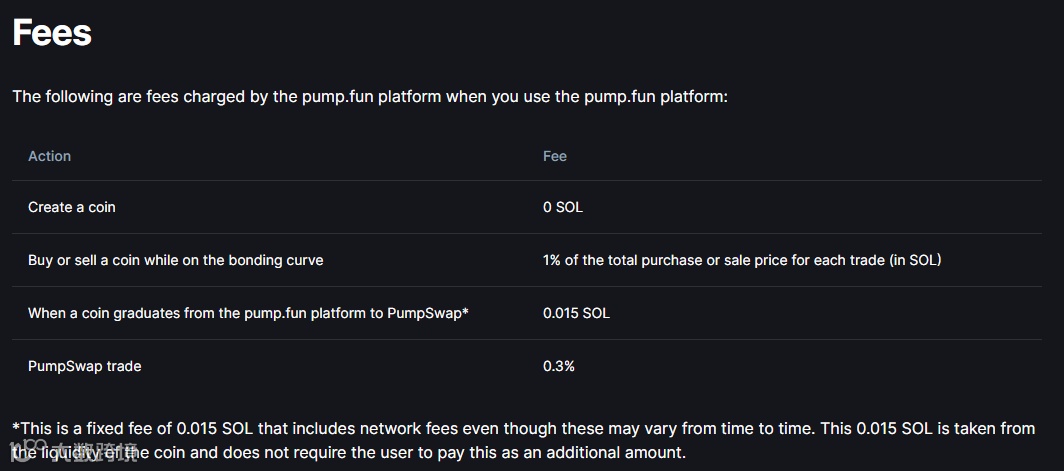
Task: Click the "0.015 SOL" value in the table
Action: pos(576,313)
